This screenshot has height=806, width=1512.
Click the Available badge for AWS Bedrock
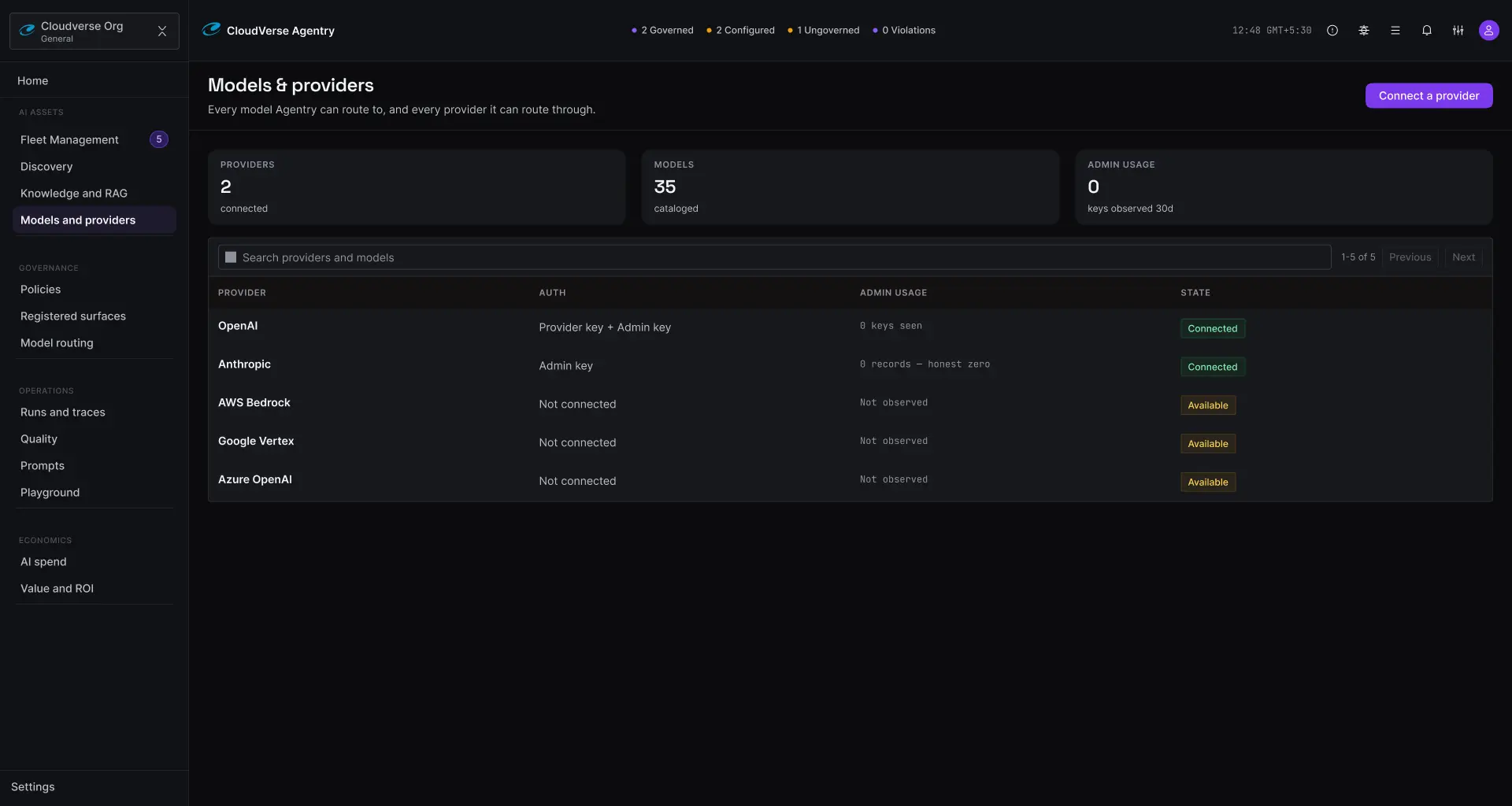1208,406
